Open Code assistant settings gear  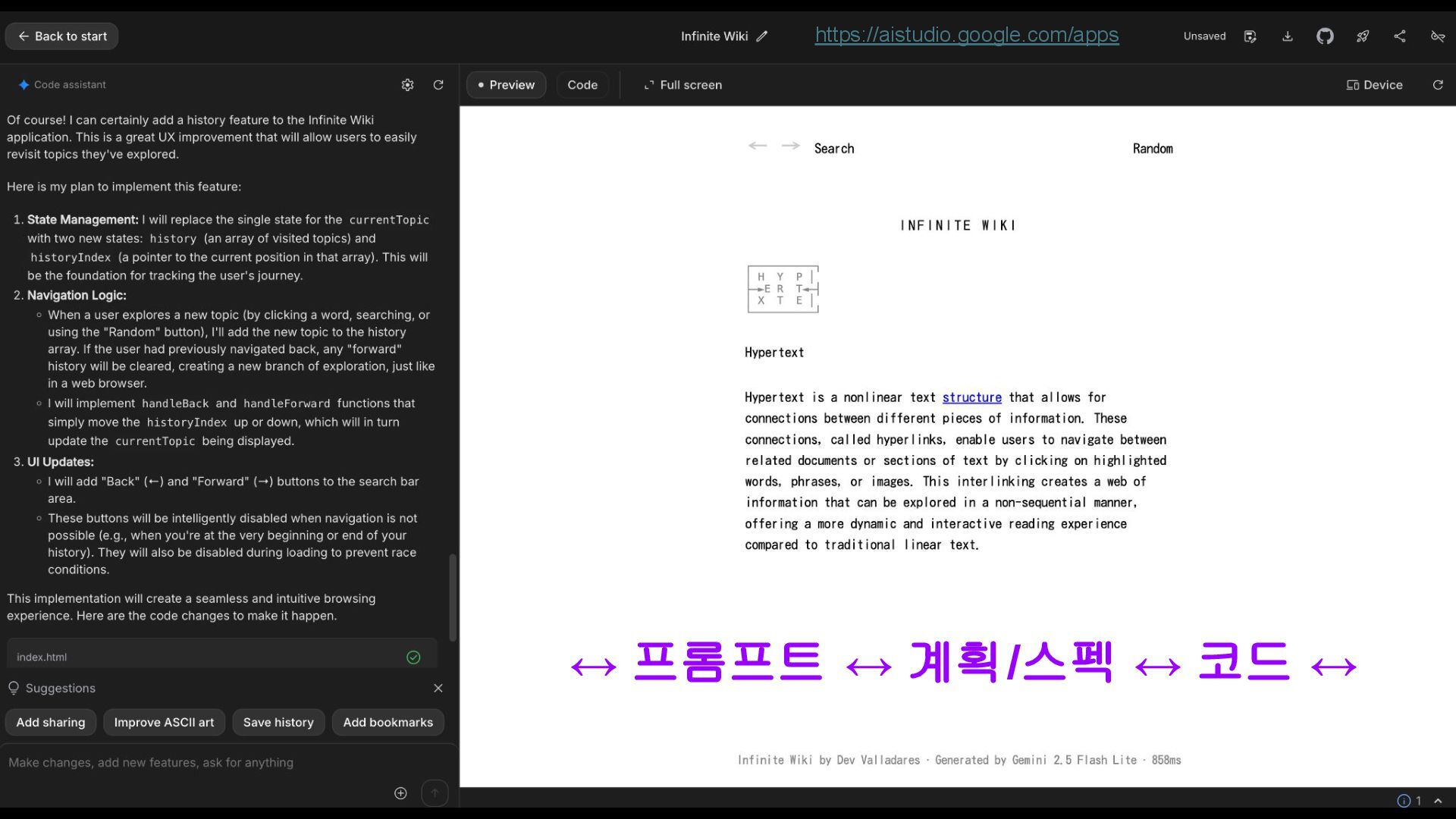point(407,85)
